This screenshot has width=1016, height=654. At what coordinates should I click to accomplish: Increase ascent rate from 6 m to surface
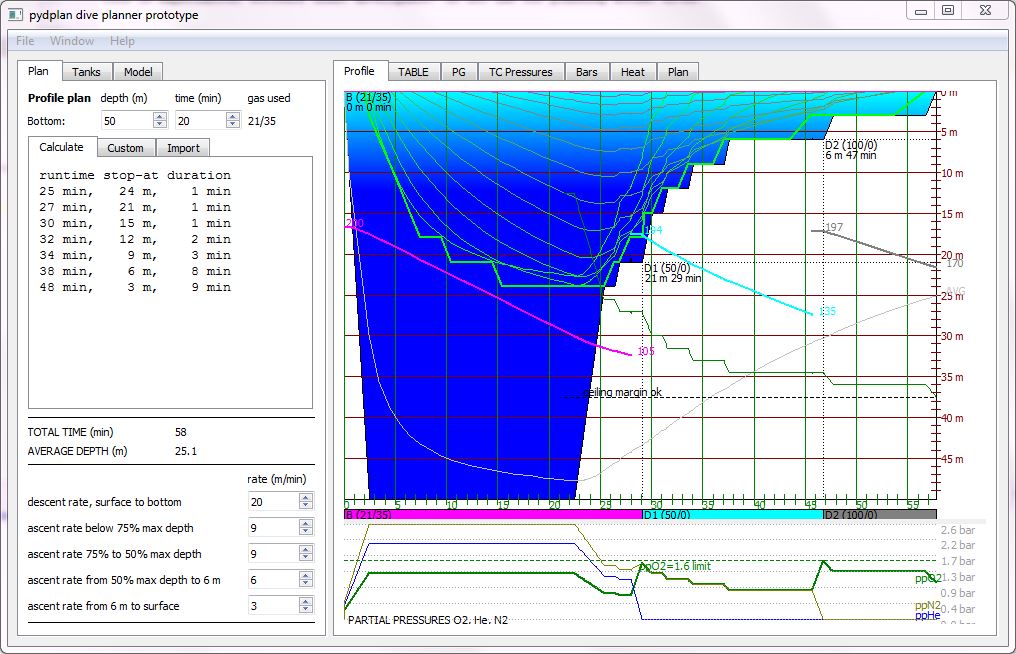pyautogui.click(x=306, y=601)
